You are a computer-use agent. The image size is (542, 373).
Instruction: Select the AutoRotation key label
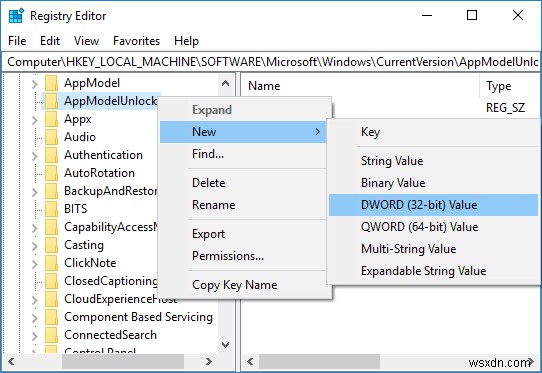tap(100, 173)
